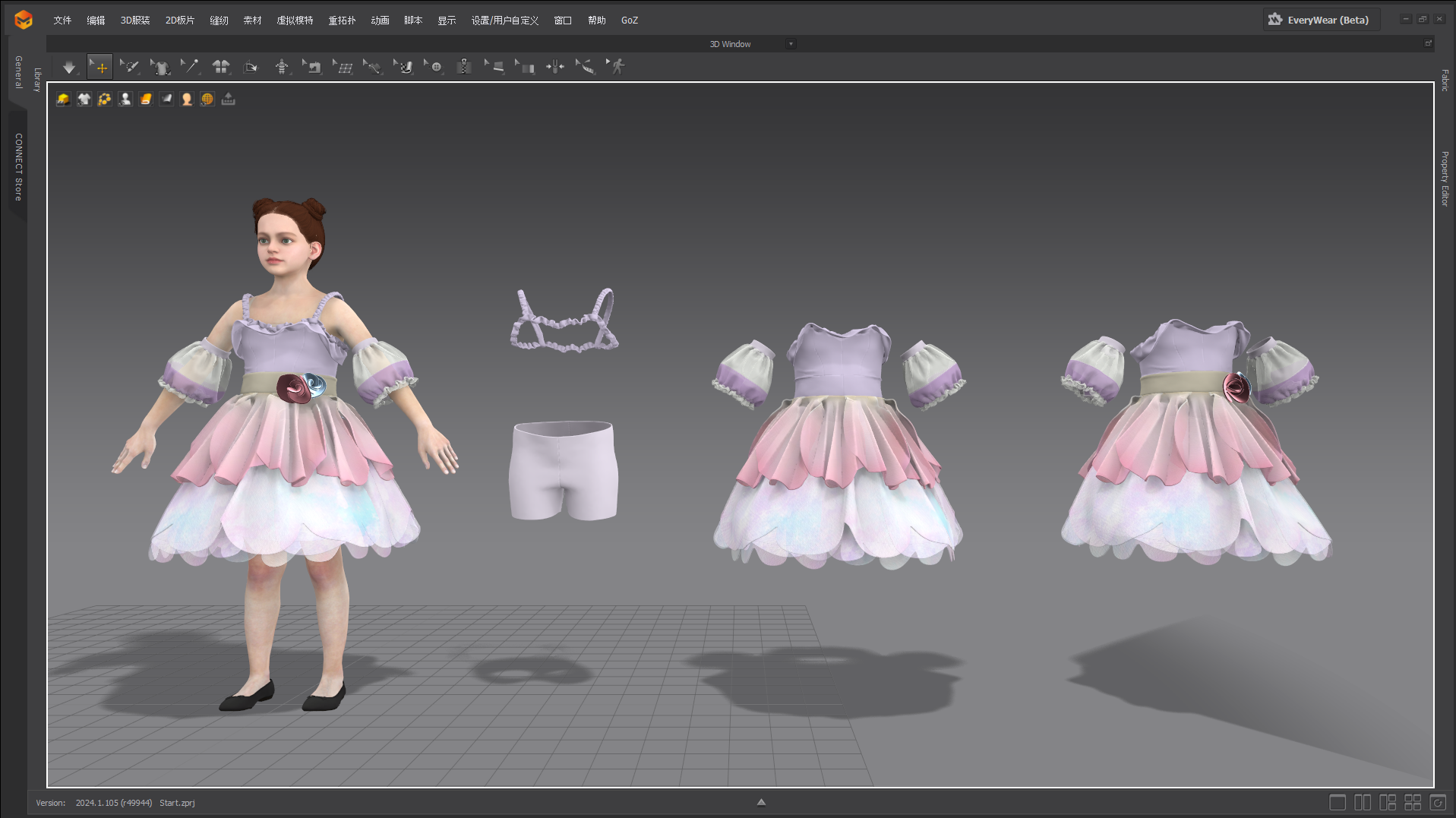Screen dimensions: 1456x818
Task: Click the Start.zprj filename in the status bar
Action: (176, 803)
